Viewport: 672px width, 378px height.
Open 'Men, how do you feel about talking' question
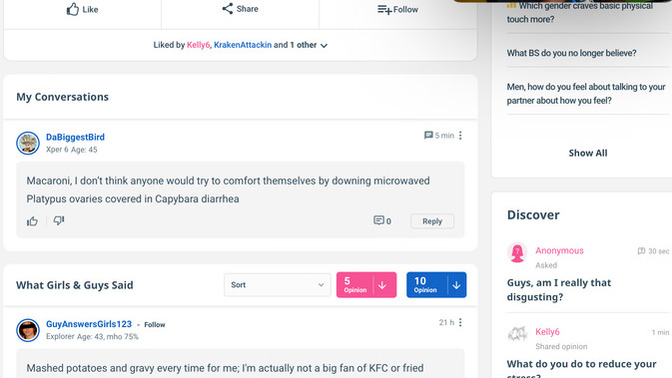point(586,93)
